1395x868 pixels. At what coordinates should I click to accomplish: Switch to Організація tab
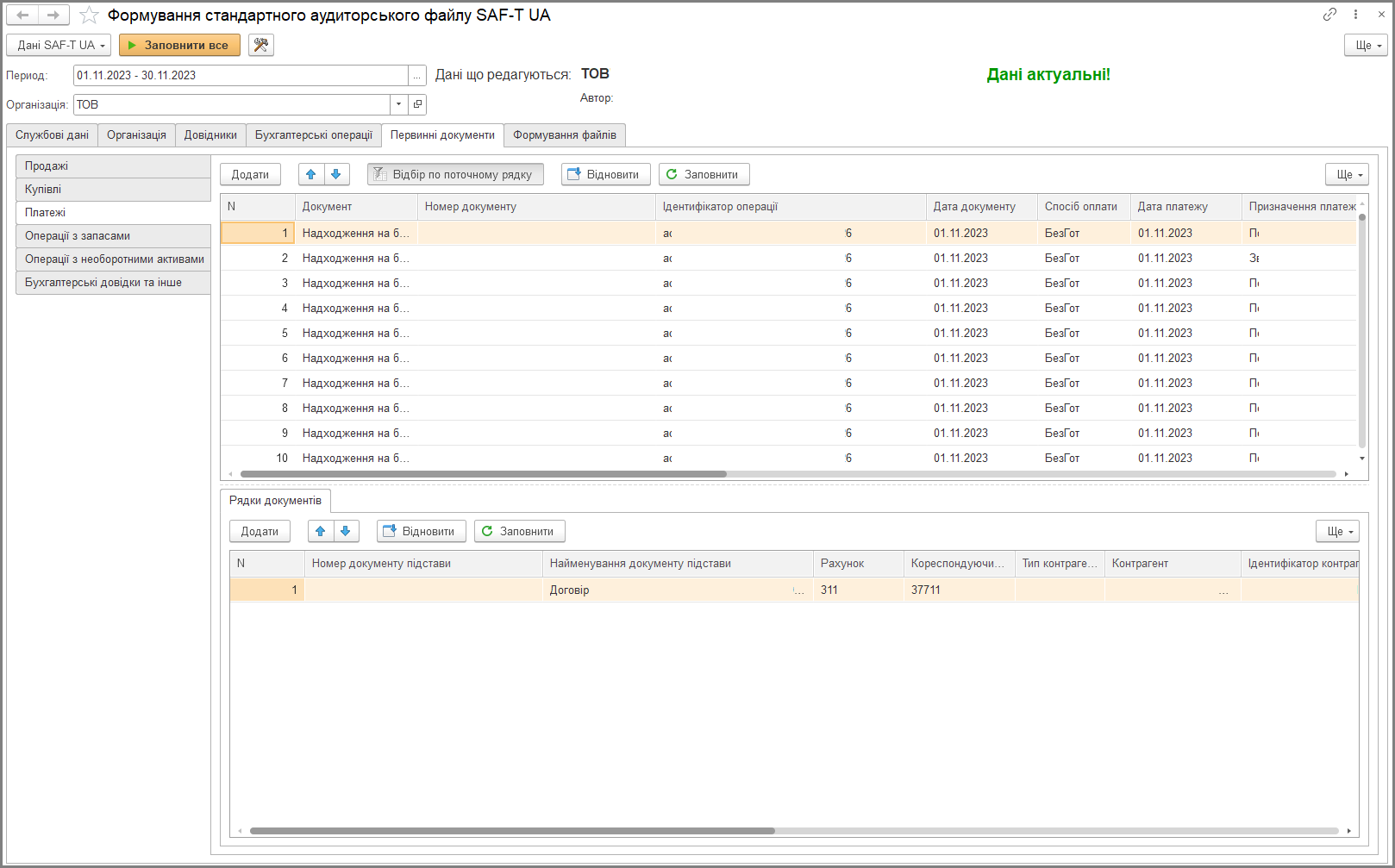coord(136,135)
